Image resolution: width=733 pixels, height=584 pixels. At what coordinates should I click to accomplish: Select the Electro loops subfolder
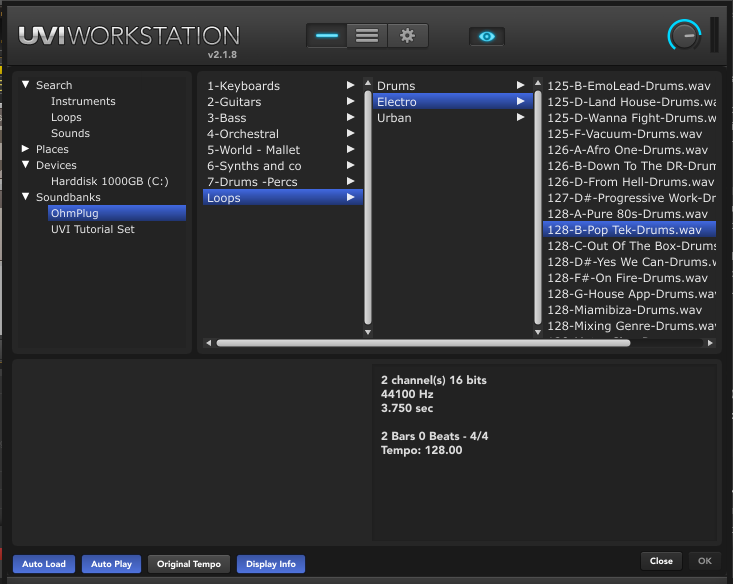tap(452, 101)
